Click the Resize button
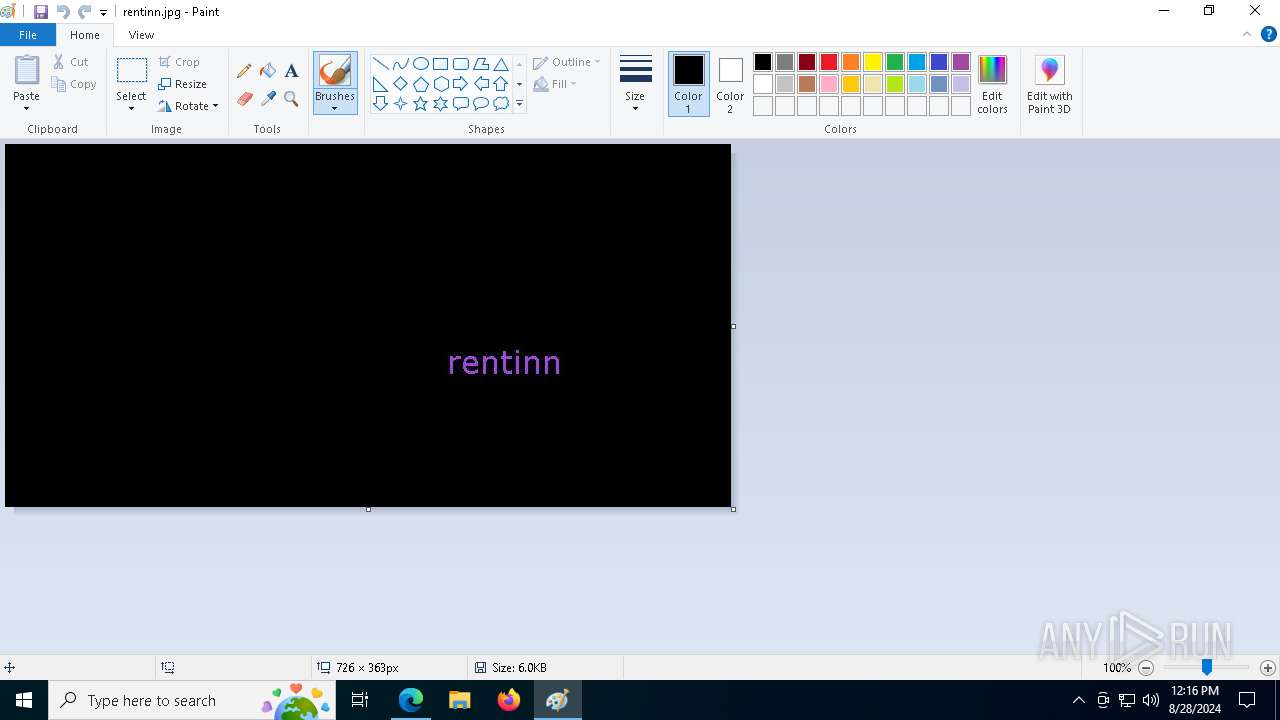 pyautogui.click(x=183, y=84)
